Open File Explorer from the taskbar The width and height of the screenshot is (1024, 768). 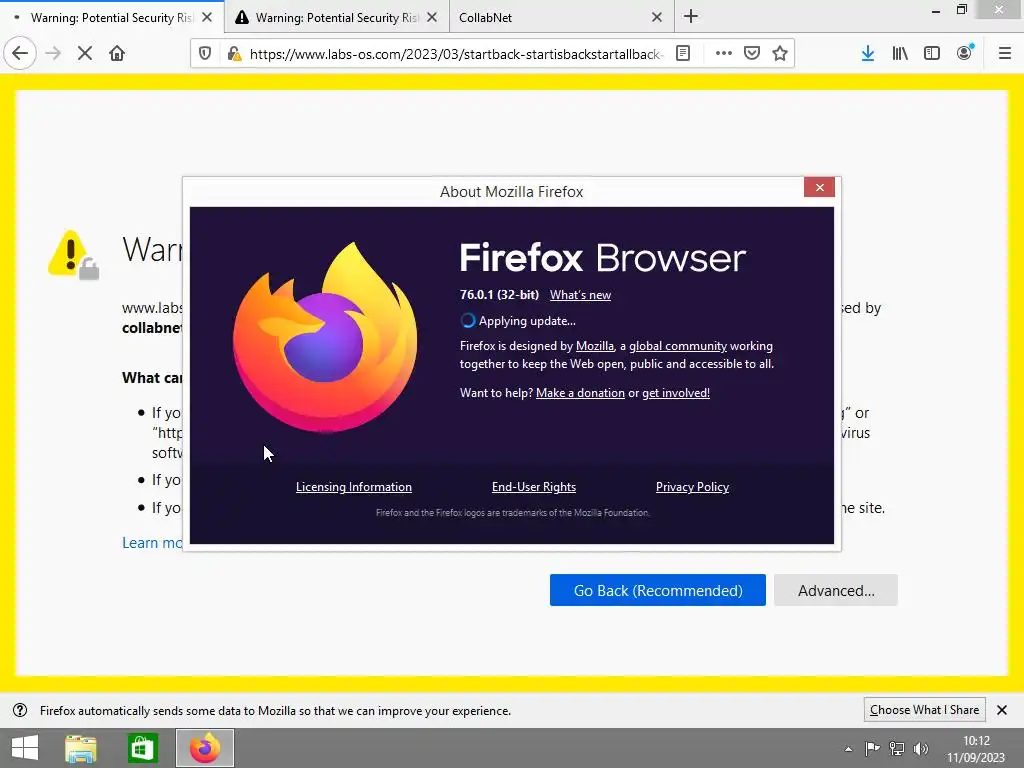[x=80, y=748]
